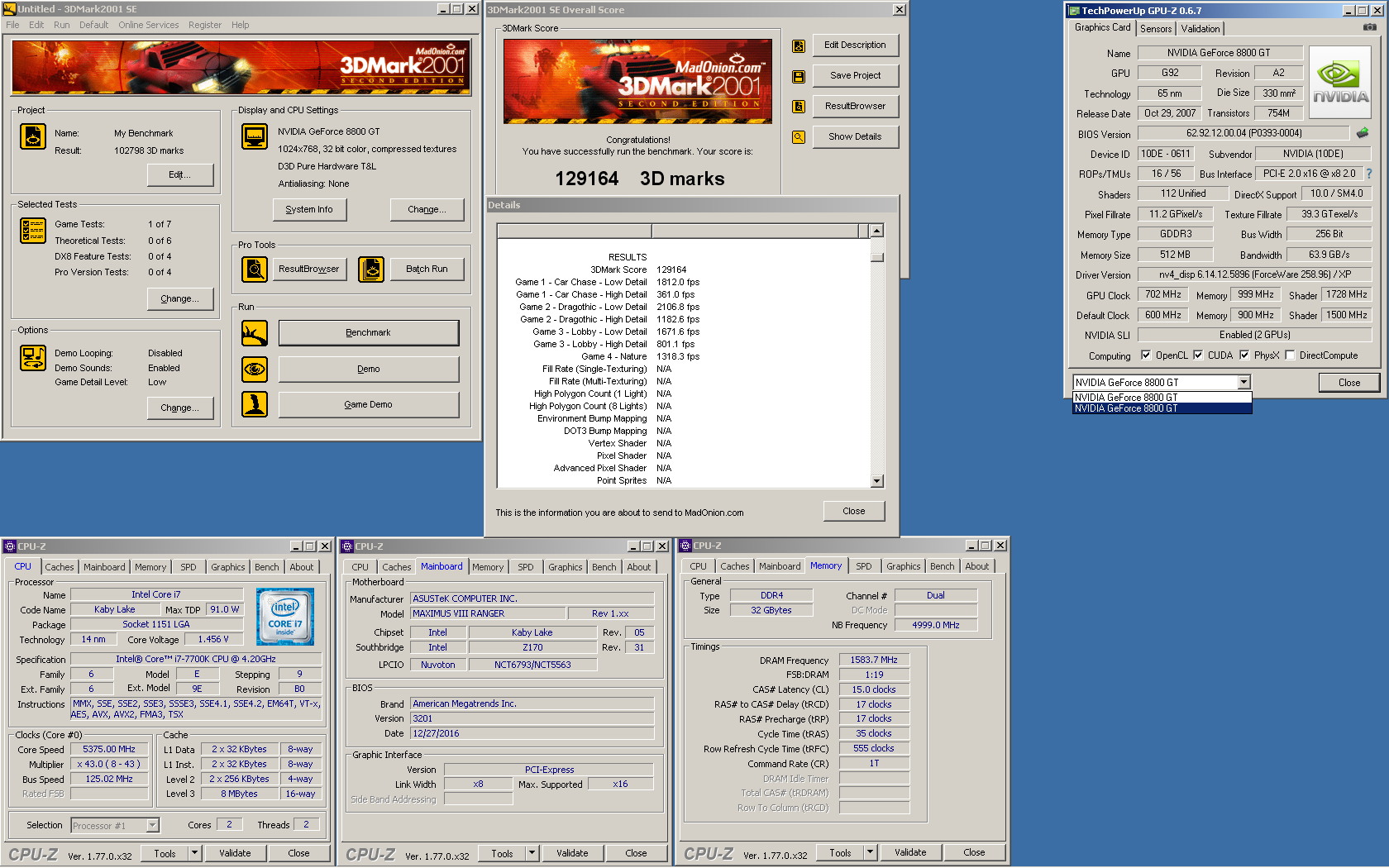Click the Options demo looping icon
Viewport: 1389px width, 868px height.
(x=33, y=358)
